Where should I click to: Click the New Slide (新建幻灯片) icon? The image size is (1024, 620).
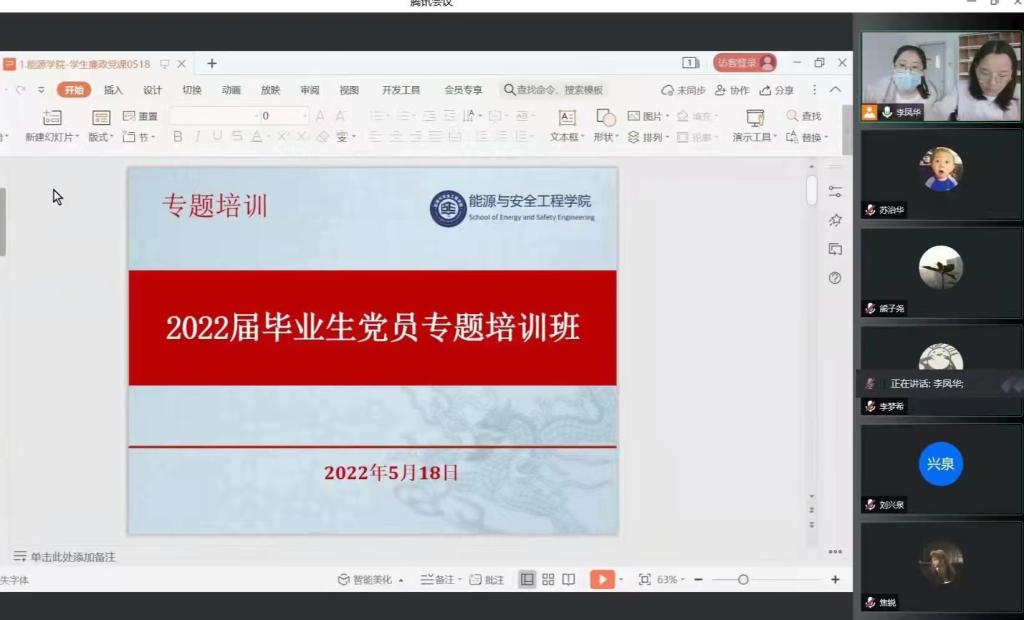[52, 118]
